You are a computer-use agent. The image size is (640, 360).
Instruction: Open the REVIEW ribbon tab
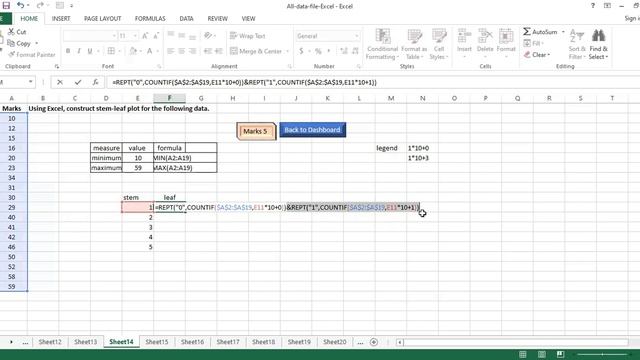(x=217, y=18)
